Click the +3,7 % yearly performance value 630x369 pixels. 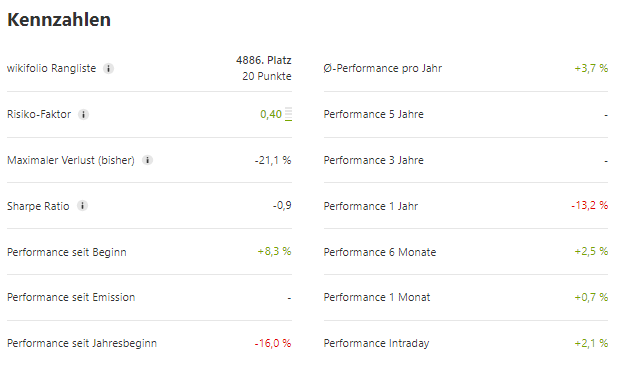[591, 68]
